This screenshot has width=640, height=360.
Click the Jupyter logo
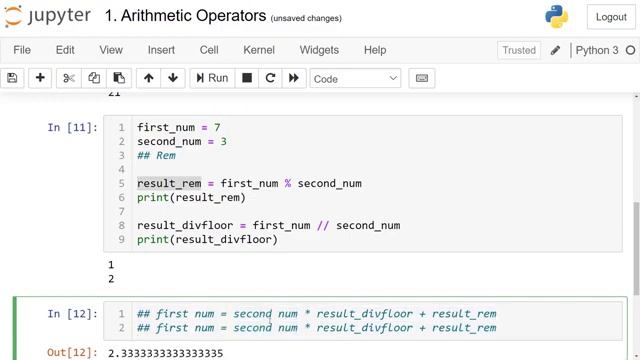48,16
